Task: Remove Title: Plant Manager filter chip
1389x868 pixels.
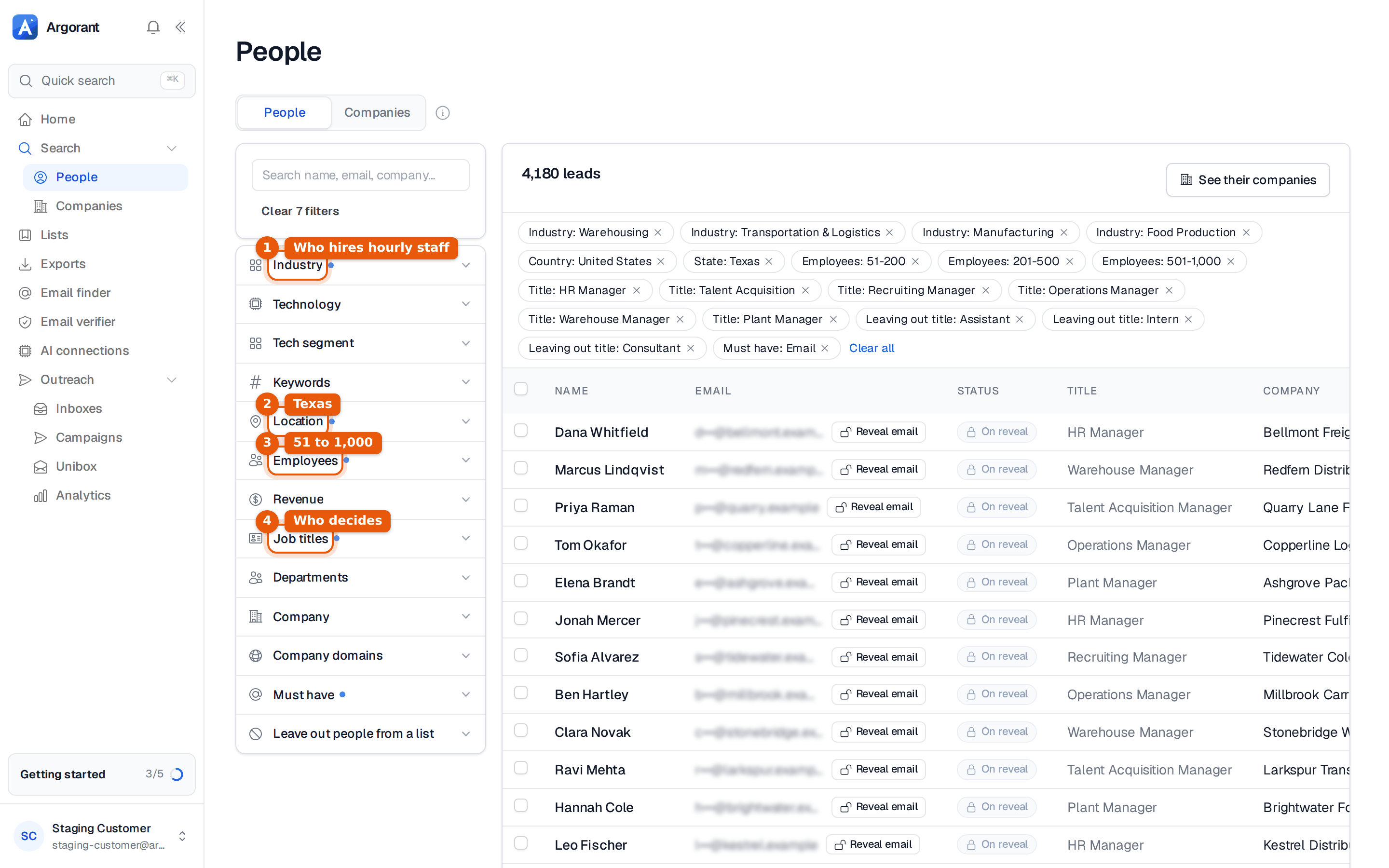Action: click(833, 319)
